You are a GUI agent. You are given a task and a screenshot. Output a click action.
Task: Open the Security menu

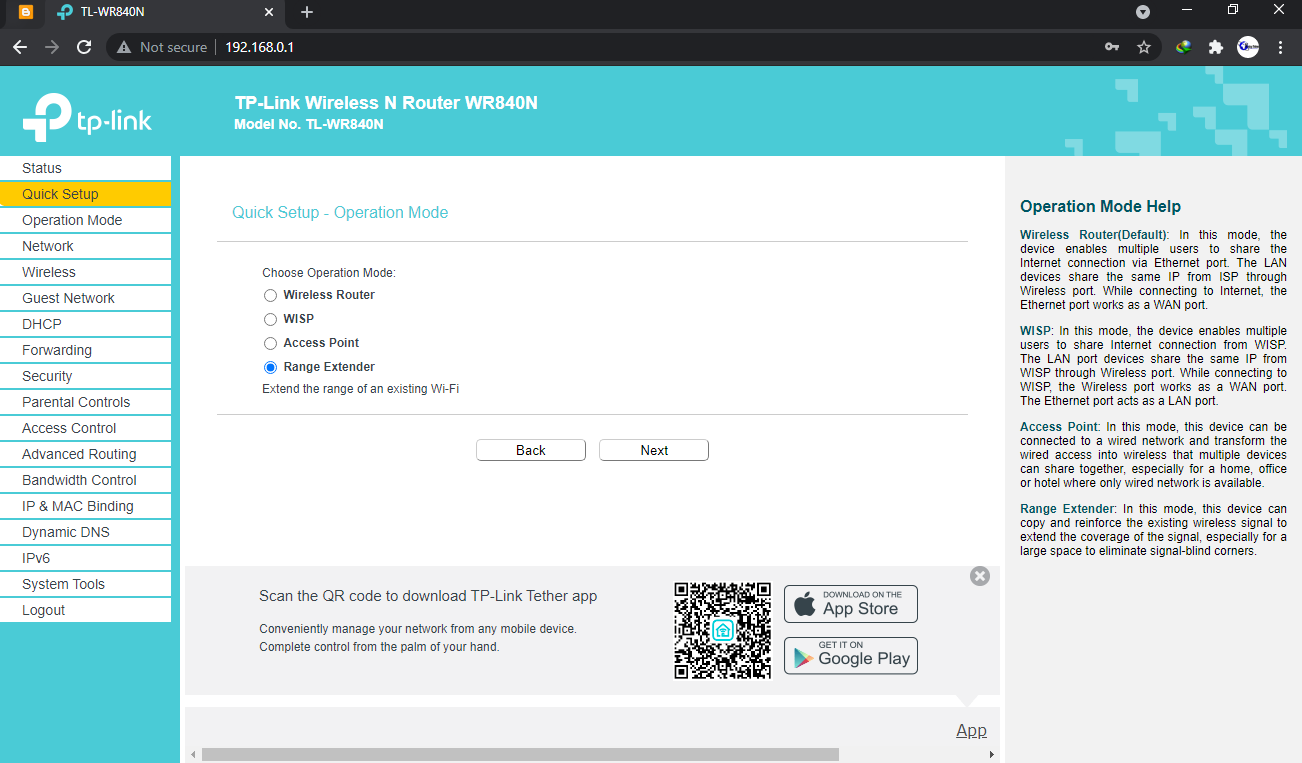click(x=85, y=376)
